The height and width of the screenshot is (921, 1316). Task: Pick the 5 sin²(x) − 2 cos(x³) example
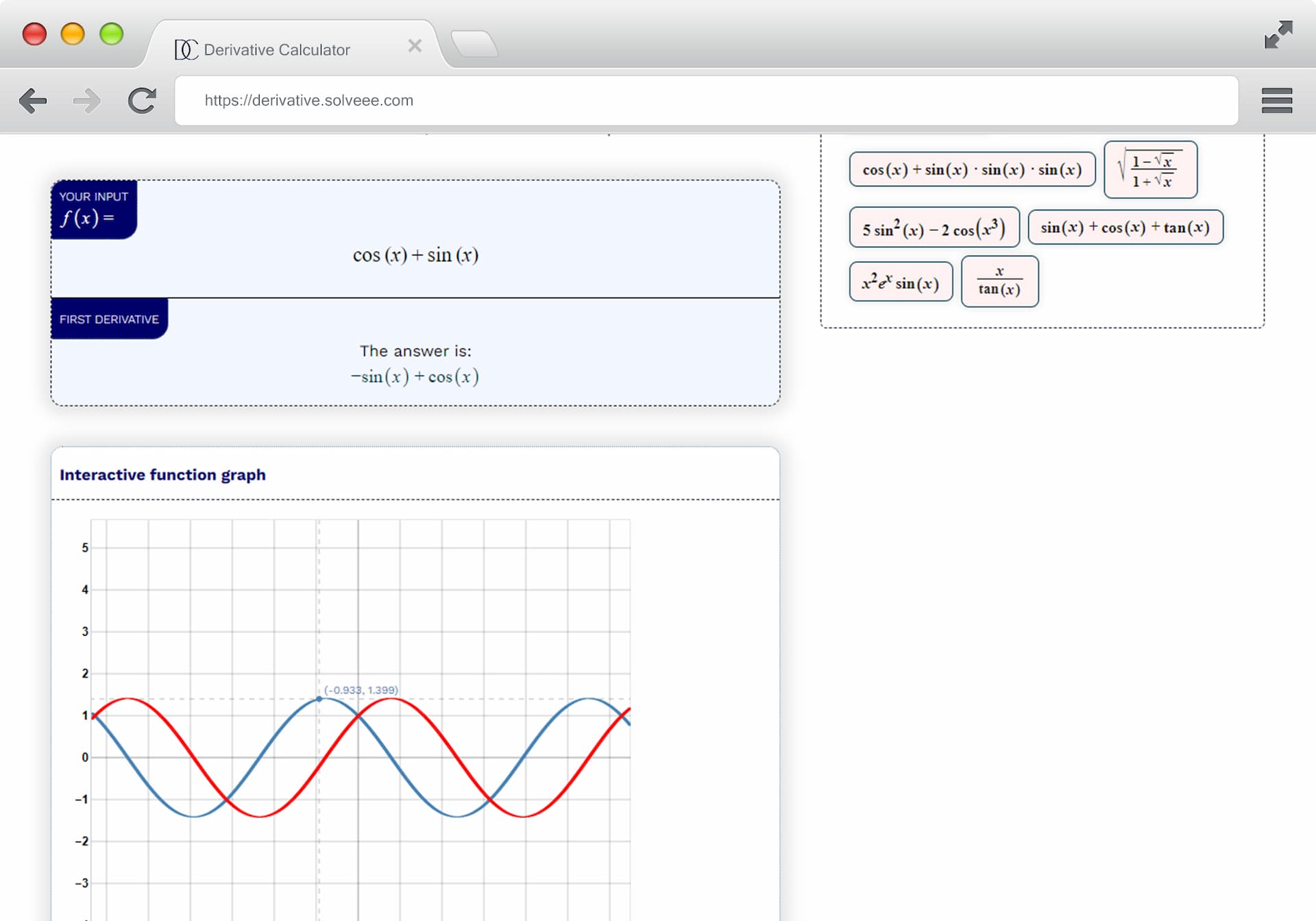(934, 228)
